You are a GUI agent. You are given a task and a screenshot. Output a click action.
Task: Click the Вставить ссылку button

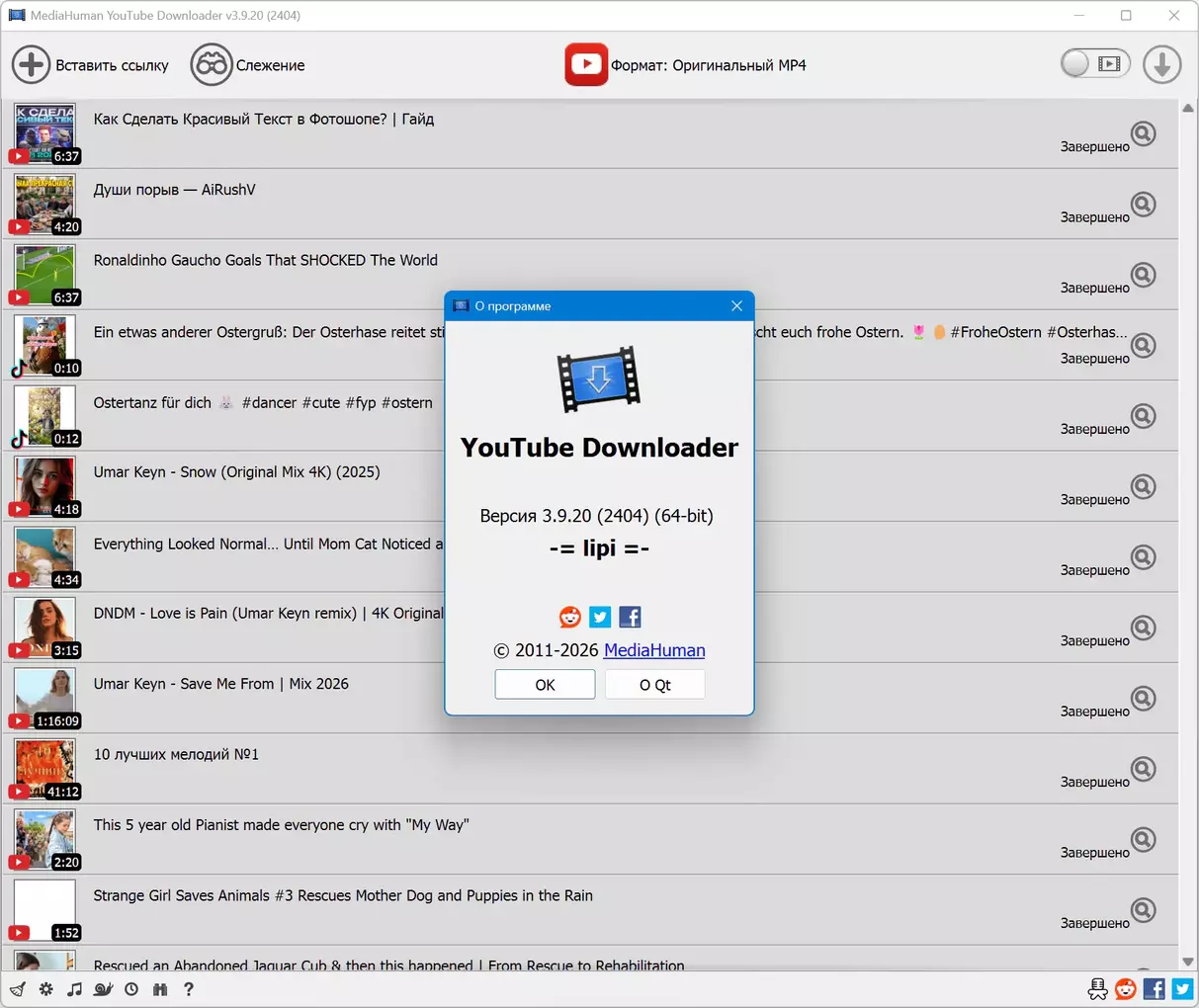90,65
